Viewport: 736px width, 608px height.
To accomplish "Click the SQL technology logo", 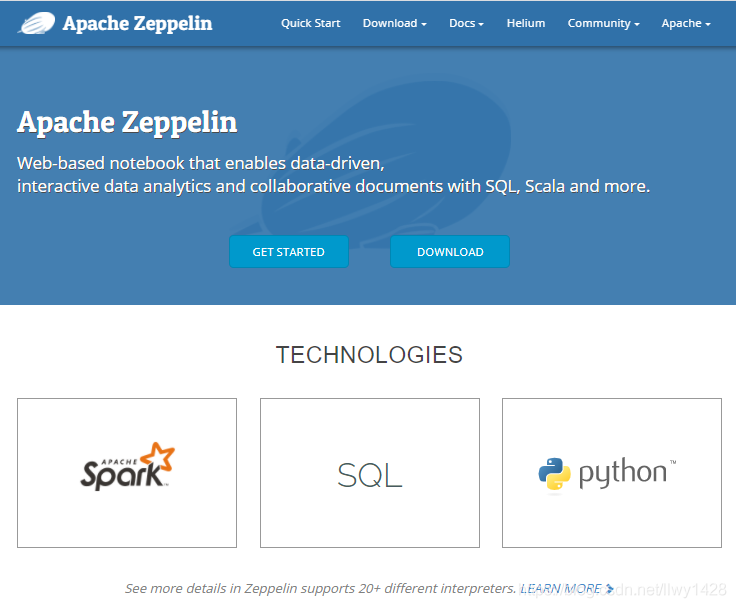I will pos(369,475).
